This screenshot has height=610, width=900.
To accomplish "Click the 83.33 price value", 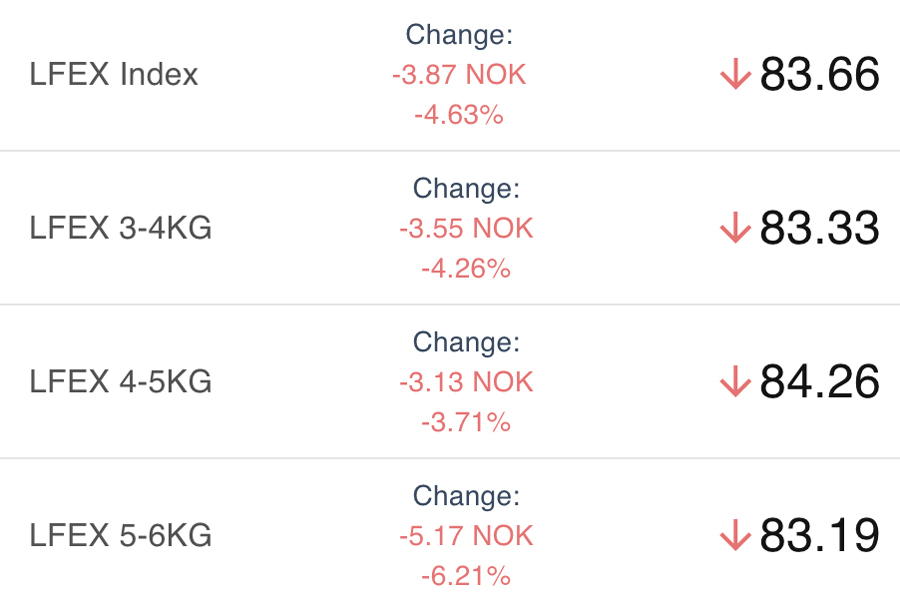I will 819,229.
